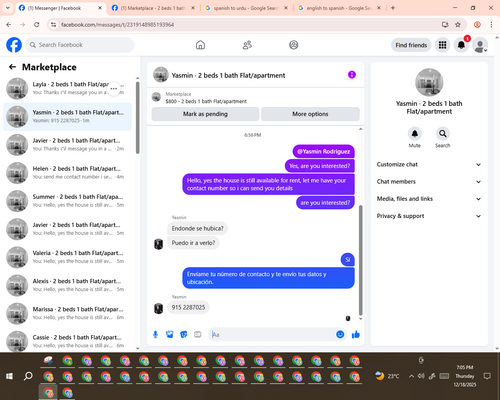Choose a sticker icon
This screenshot has height=400, width=500.
coord(184,334)
